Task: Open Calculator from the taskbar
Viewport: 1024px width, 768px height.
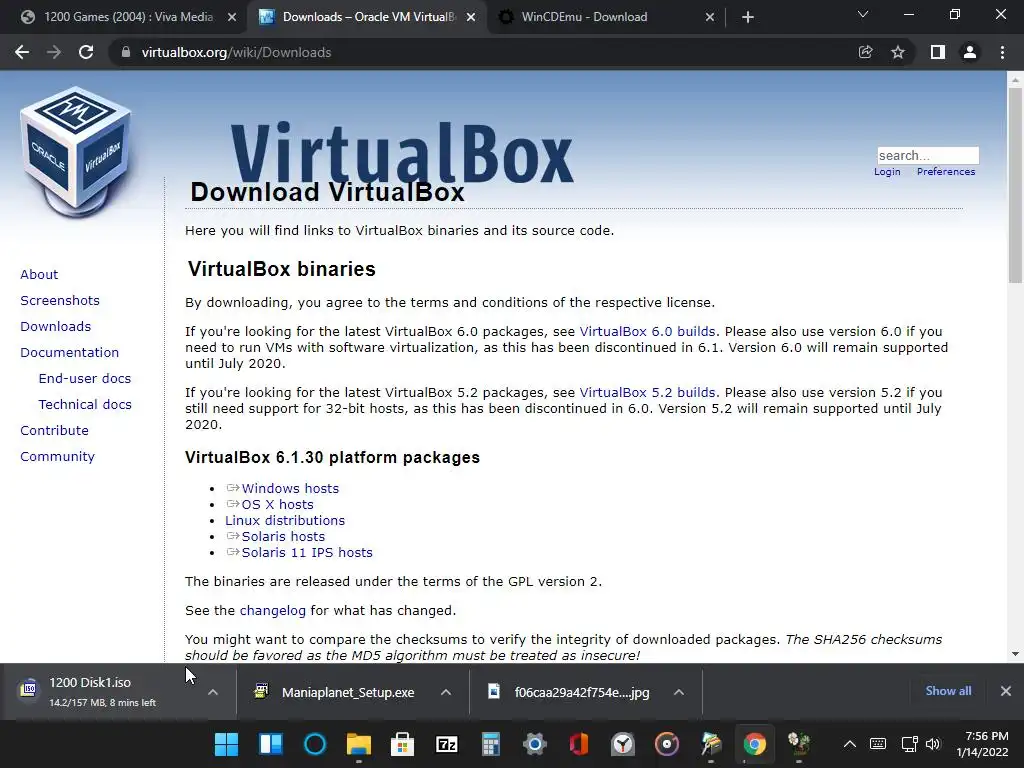Action: pyautogui.click(x=490, y=744)
